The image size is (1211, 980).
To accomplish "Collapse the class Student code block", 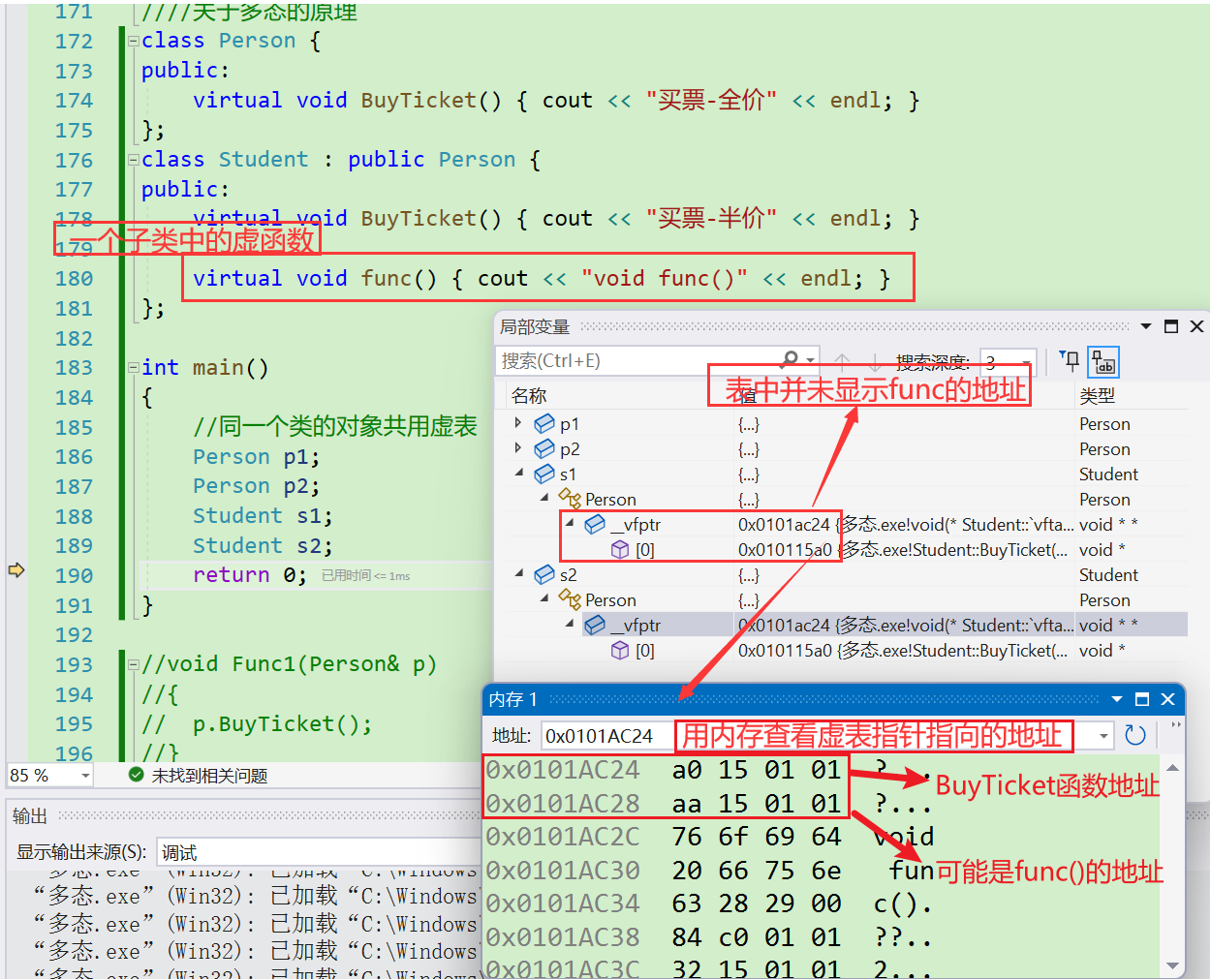I will (x=133, y=160).
